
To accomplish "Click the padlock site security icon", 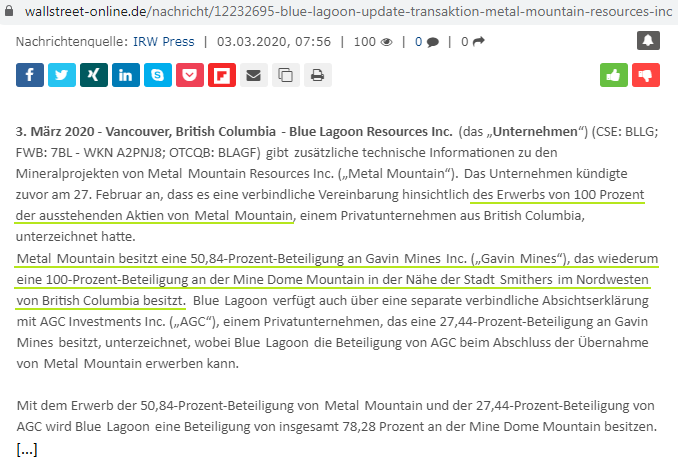I will point(8,10).
